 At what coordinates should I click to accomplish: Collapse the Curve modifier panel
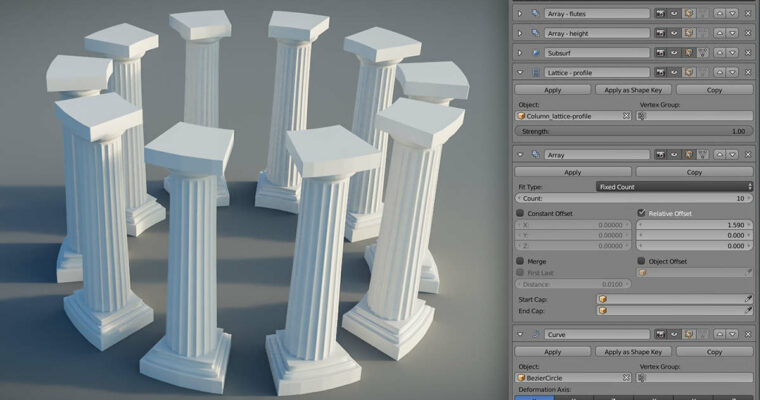tap(520, 334)
